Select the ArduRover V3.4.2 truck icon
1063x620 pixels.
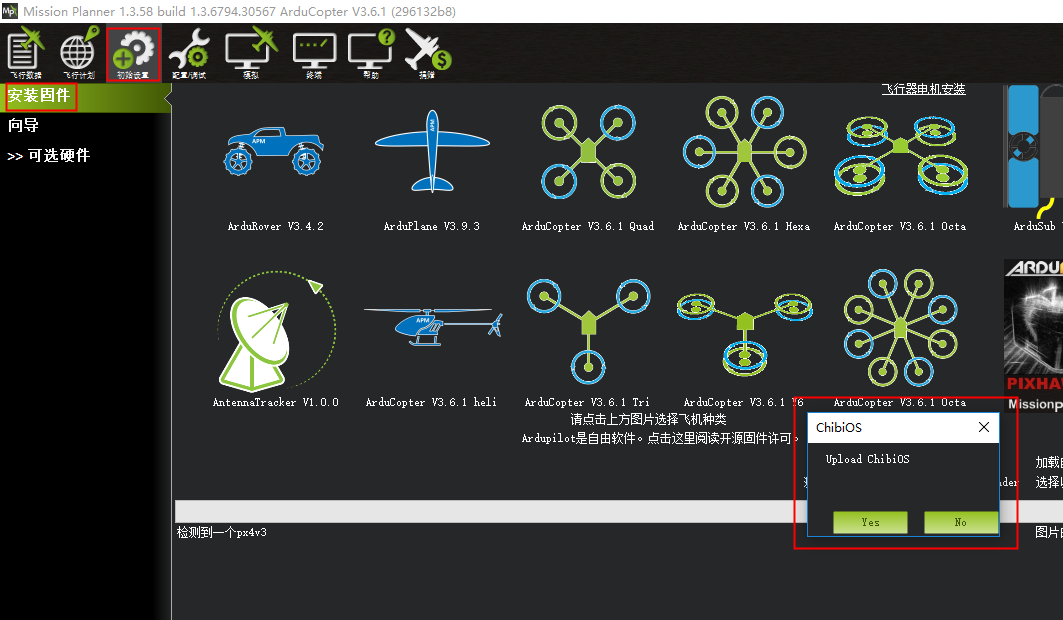(x=274, y=151)
